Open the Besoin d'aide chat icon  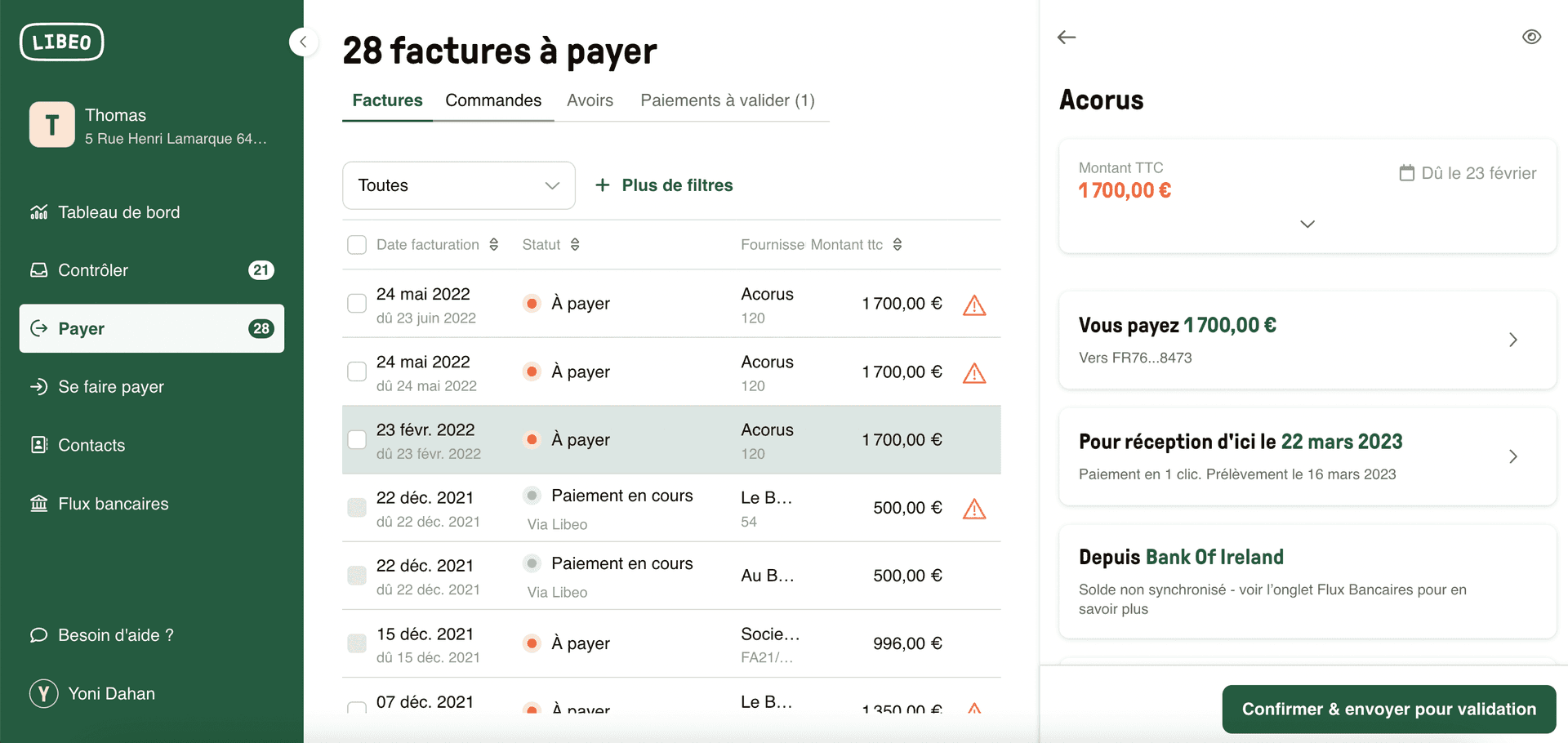(x=38, y=635)
